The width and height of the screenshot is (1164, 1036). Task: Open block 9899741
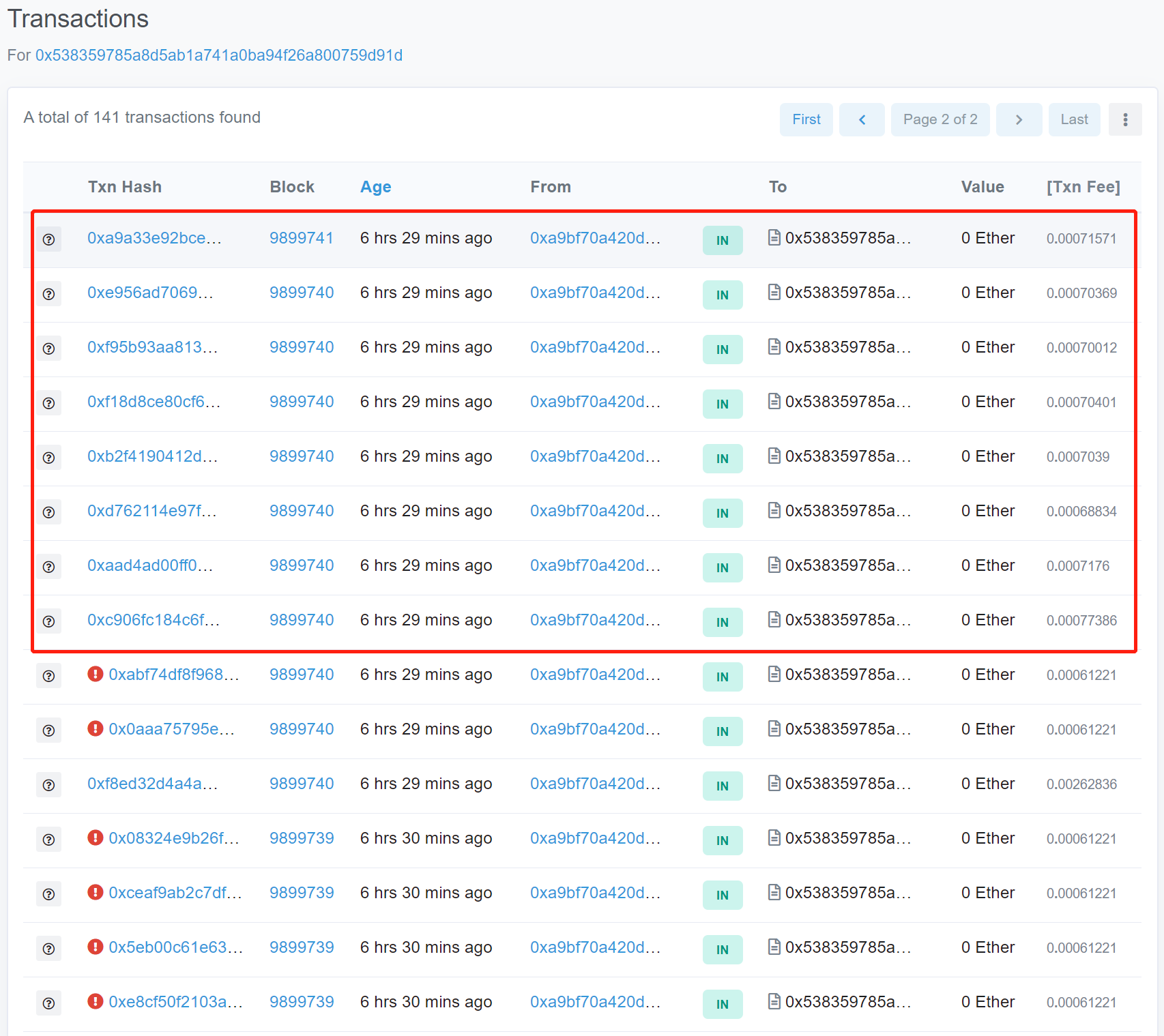tap(301, 238)
